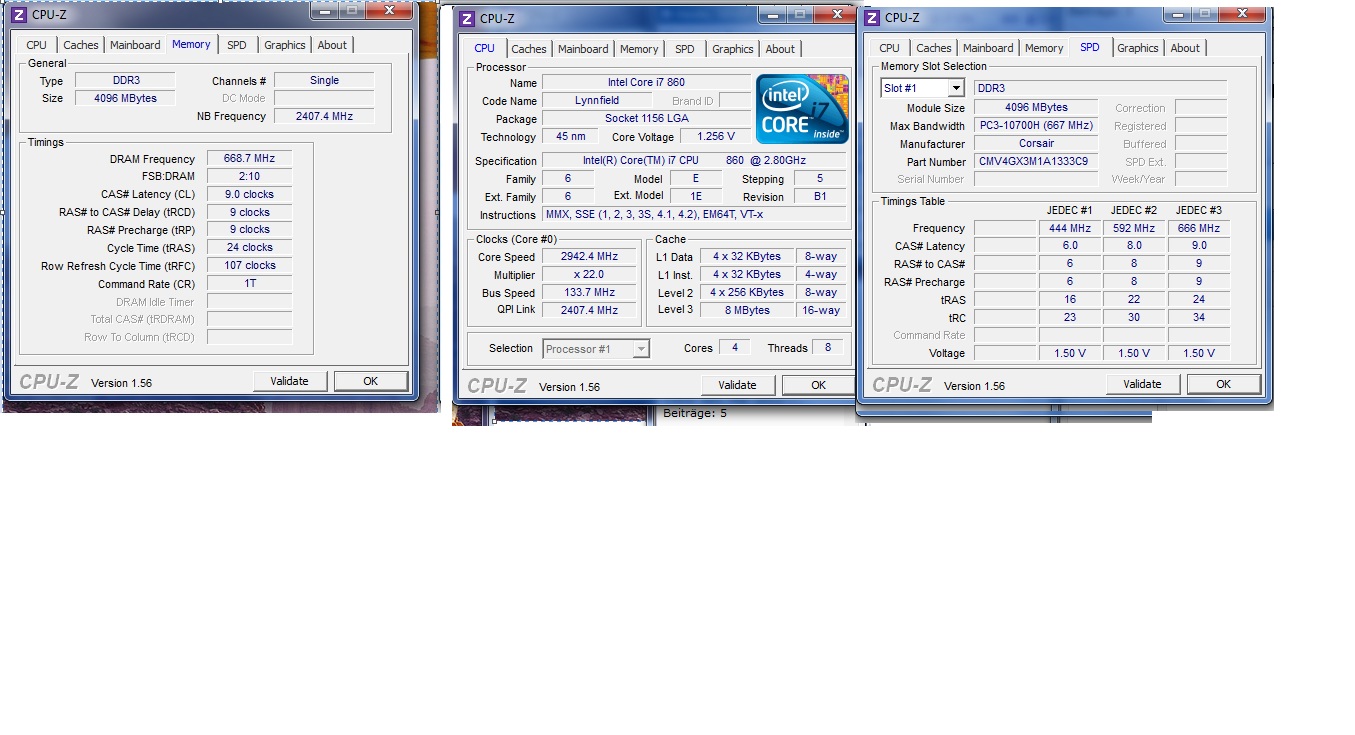Click the JEDEC #3 frequency 666 MHz

pos(1198,228)
